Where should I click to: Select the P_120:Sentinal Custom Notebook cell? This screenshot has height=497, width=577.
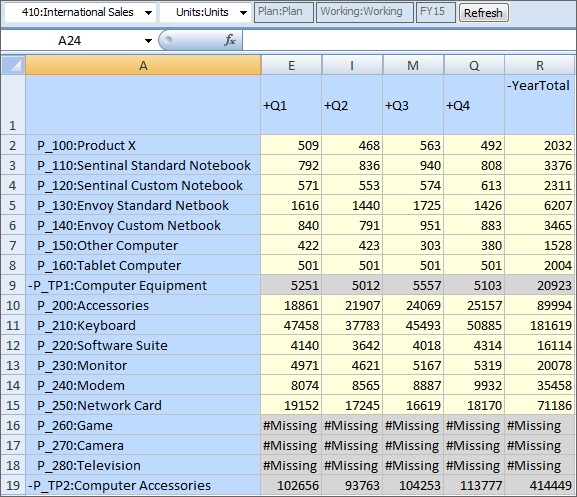click(x=143, y=185)
